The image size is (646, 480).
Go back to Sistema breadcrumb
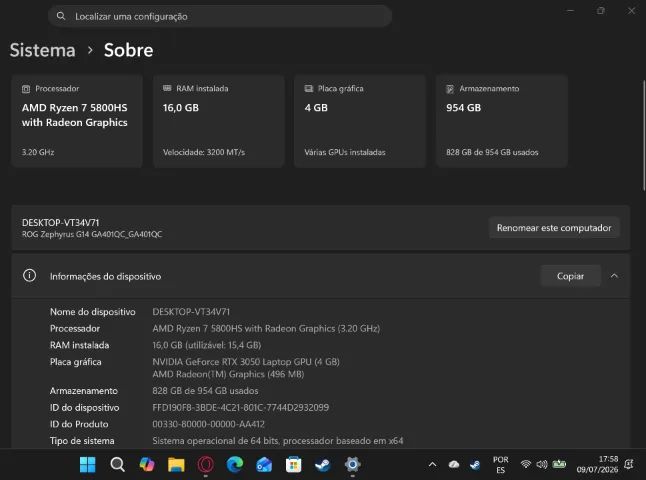pos(42,50)
